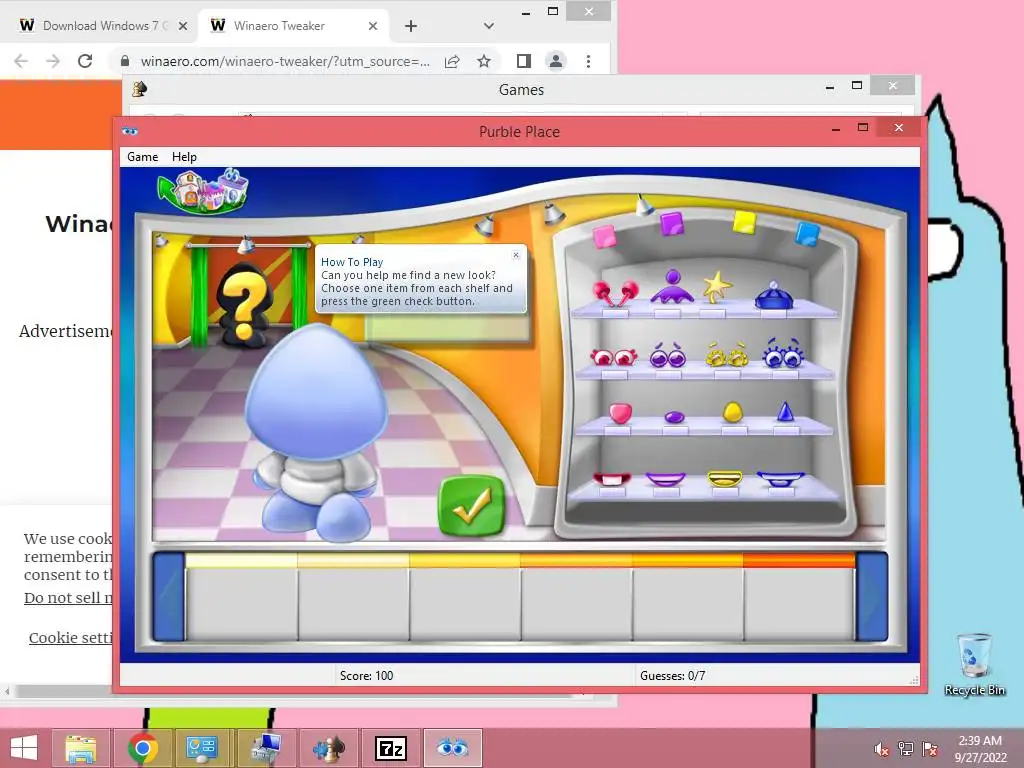Select the red eyes

click(613, 357)
